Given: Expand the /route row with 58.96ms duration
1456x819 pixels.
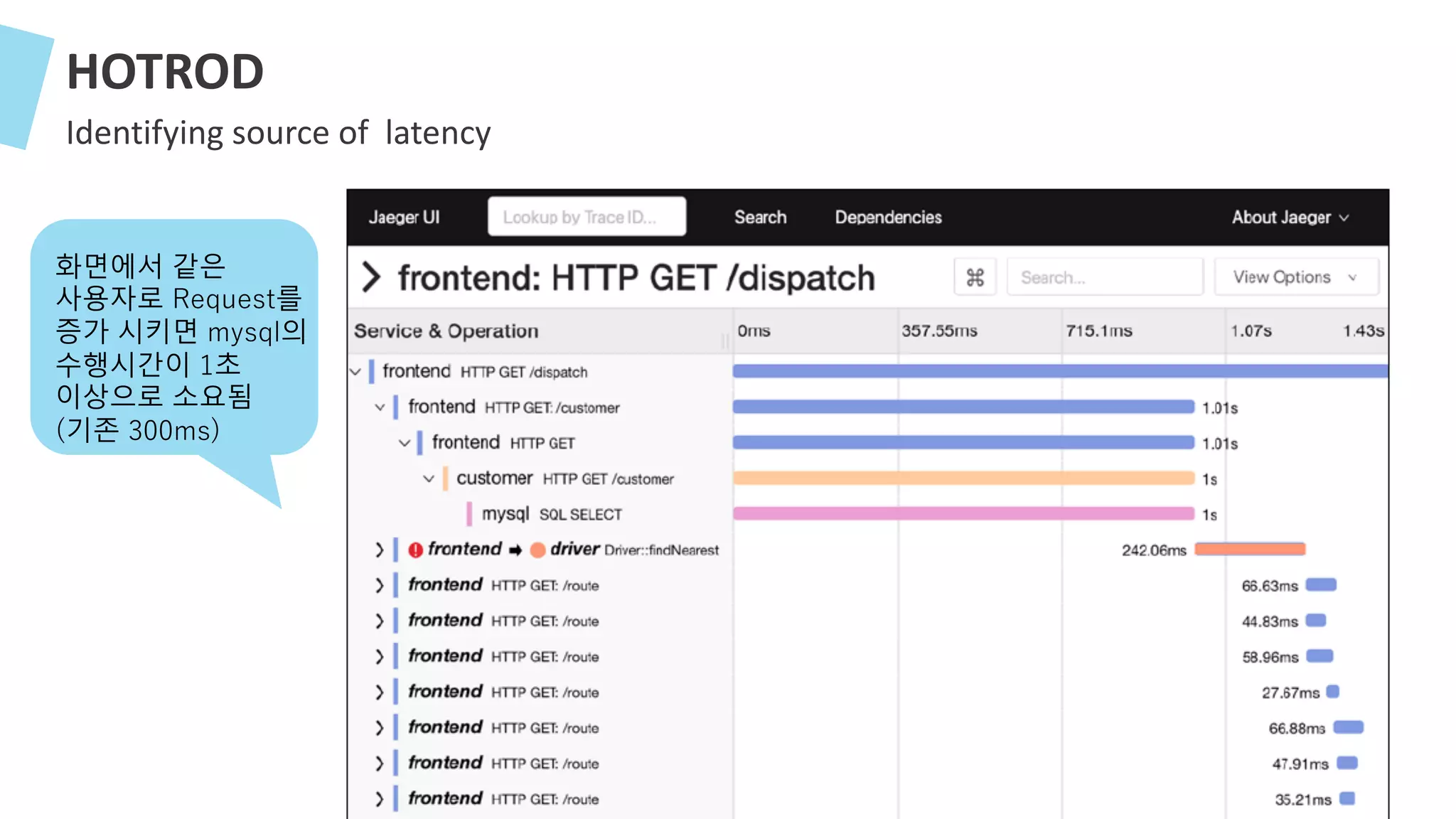Looking at the screenshot, I should coord(380,656).
